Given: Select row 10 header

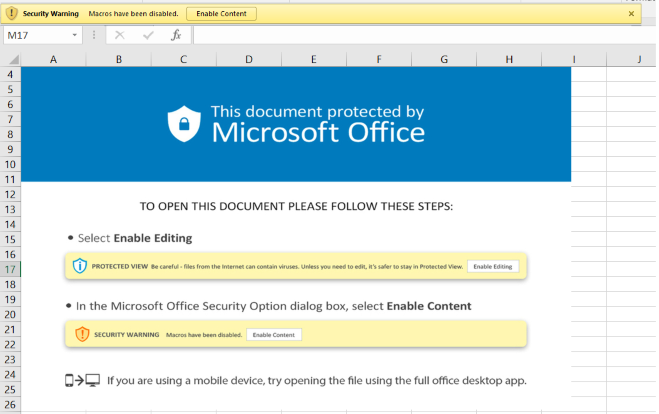Looking at the screenshot, I should pos(10,164).
